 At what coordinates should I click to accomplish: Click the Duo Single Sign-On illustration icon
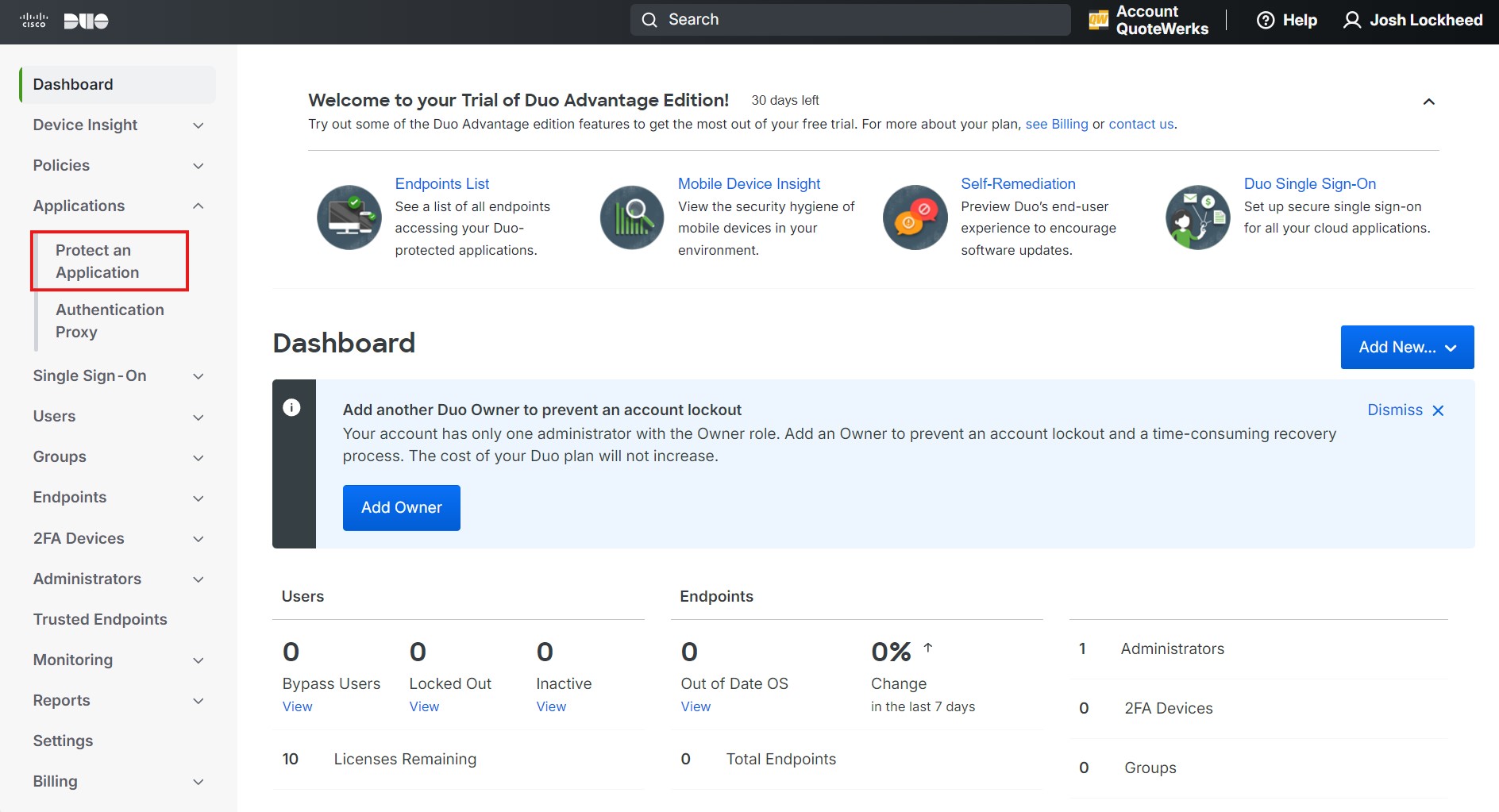point(1197,217)
